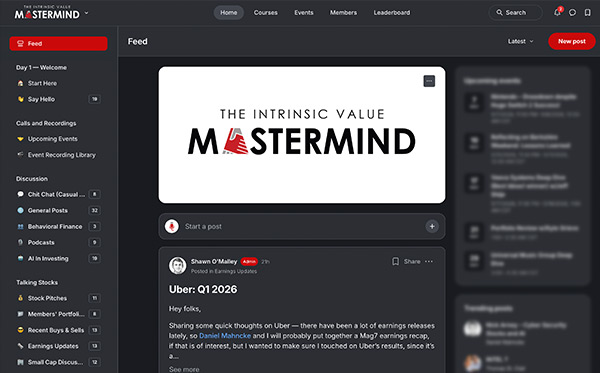Click the plus icon in Start a post
Viewport: 600px width, 373px height.
point(432,226)
